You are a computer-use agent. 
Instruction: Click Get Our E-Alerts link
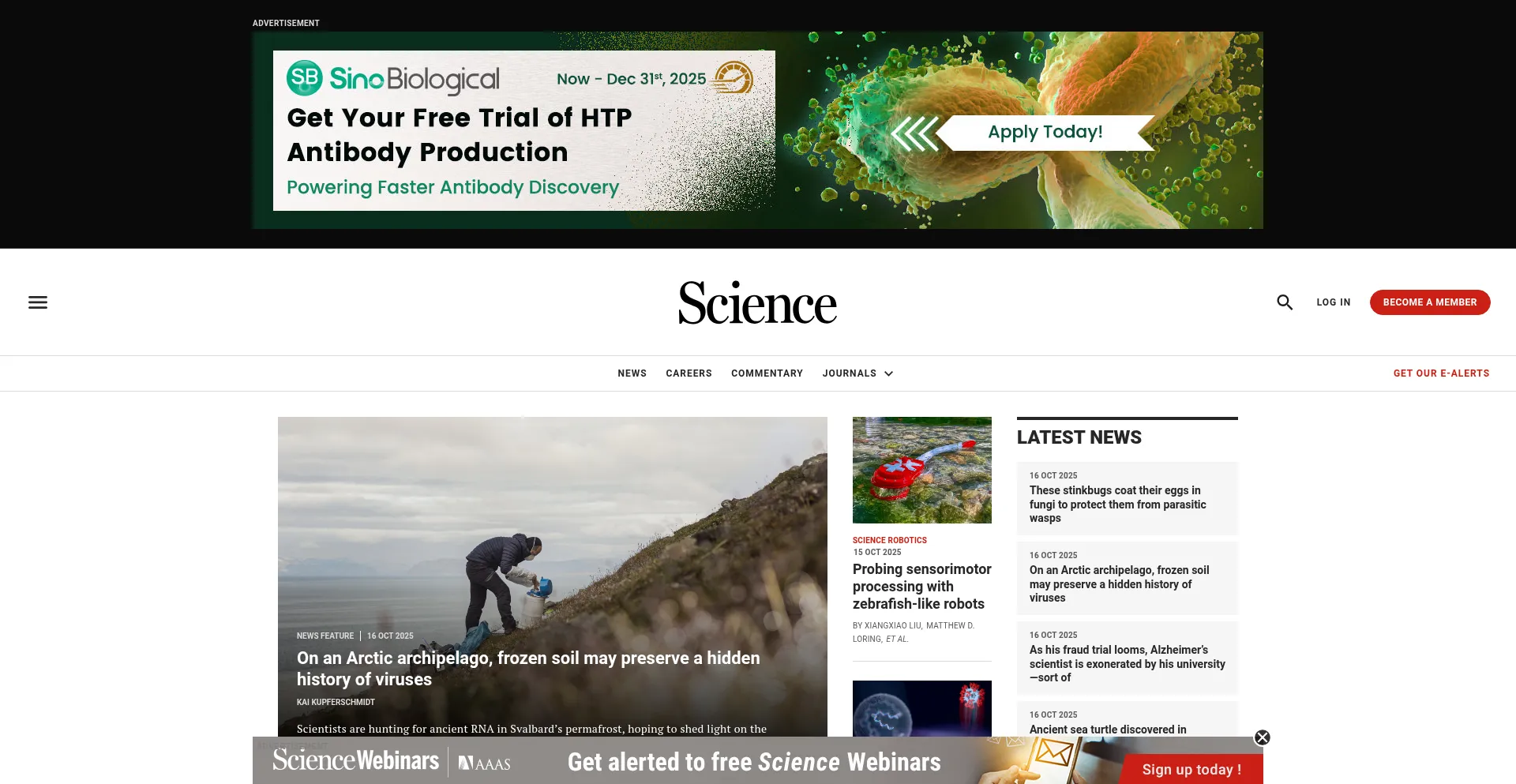pos(1441,373)
